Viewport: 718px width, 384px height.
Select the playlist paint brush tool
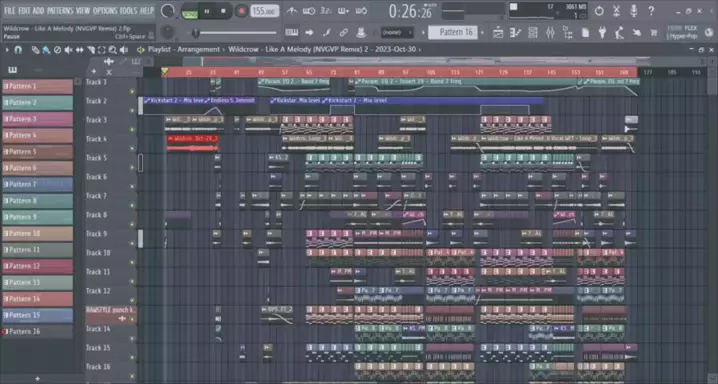(46, 50)
